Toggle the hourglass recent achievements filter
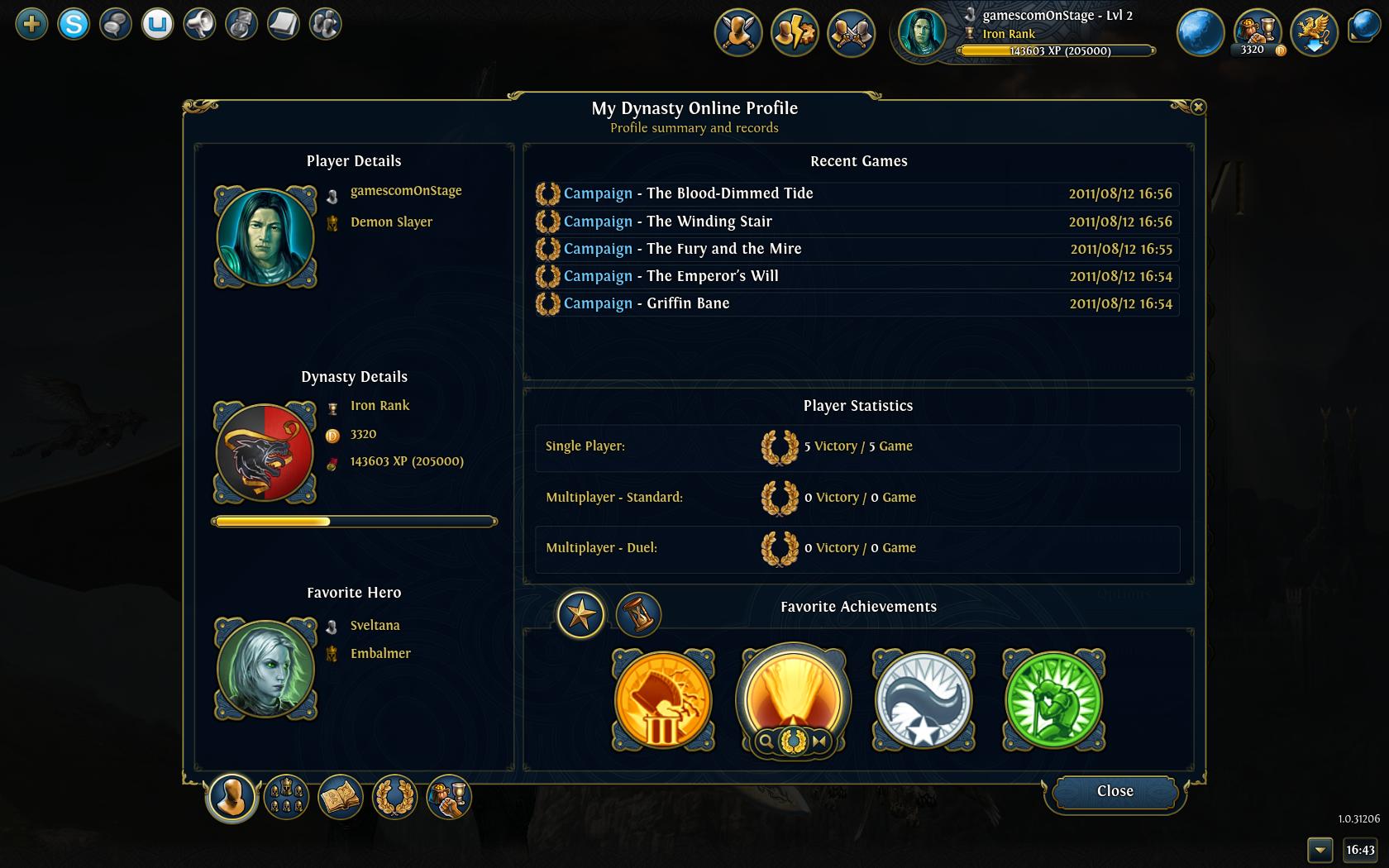1389x868 pixels. coord(637,614)
